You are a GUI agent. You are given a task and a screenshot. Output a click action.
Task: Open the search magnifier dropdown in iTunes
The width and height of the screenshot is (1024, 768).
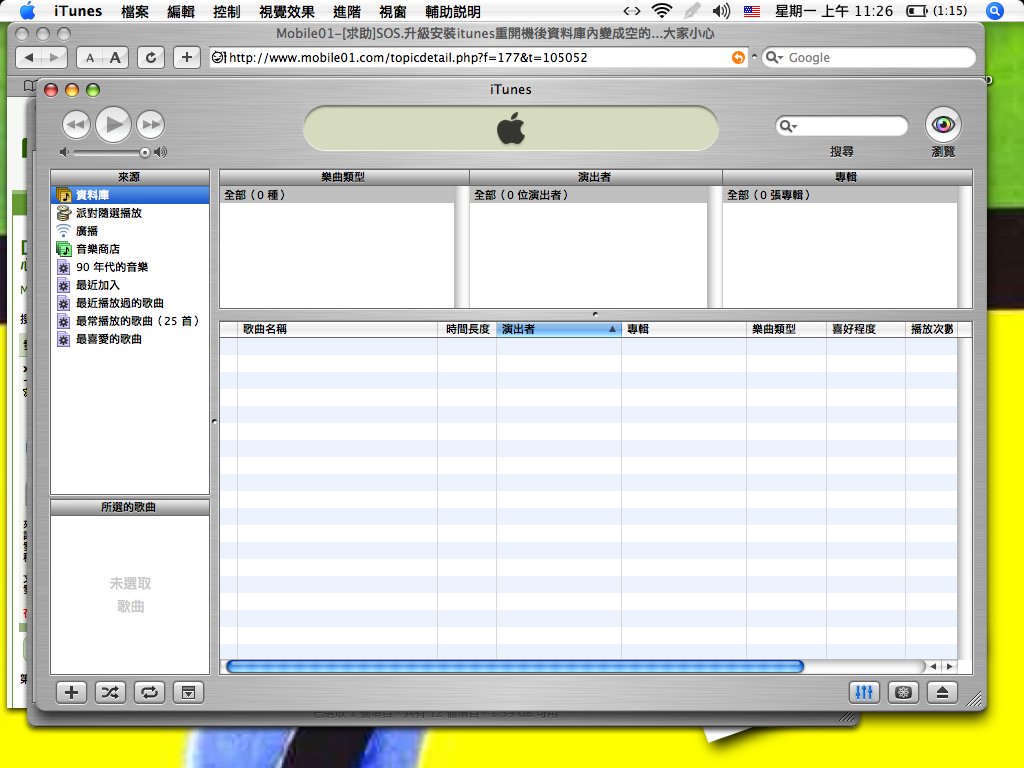pyautogui.click(x=788, y=126)
